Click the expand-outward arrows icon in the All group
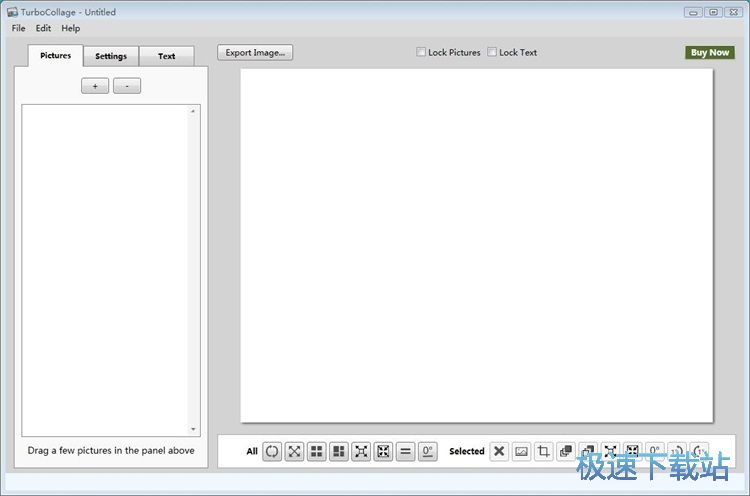This screenshot has width=750, height=496. point(361,451)
